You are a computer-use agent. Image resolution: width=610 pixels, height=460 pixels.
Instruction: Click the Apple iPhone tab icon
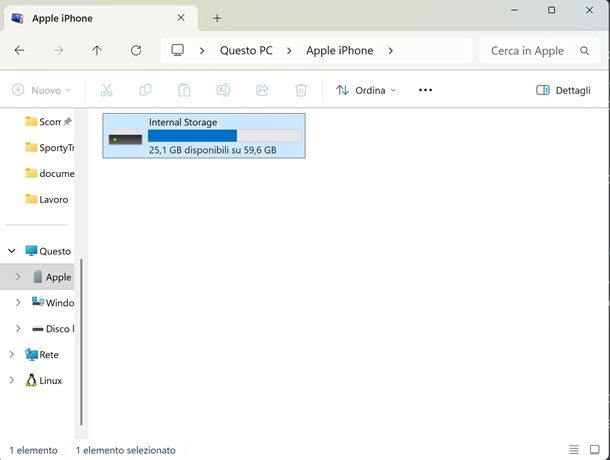click(x=18, y=18)
